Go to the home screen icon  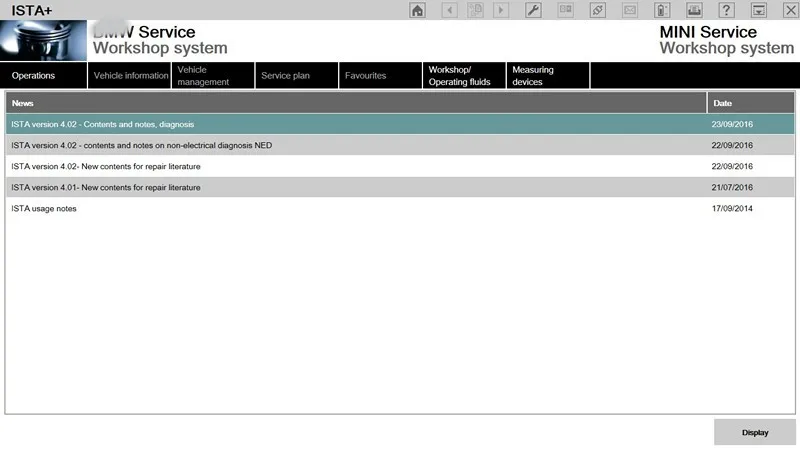[x=417, y=10]
